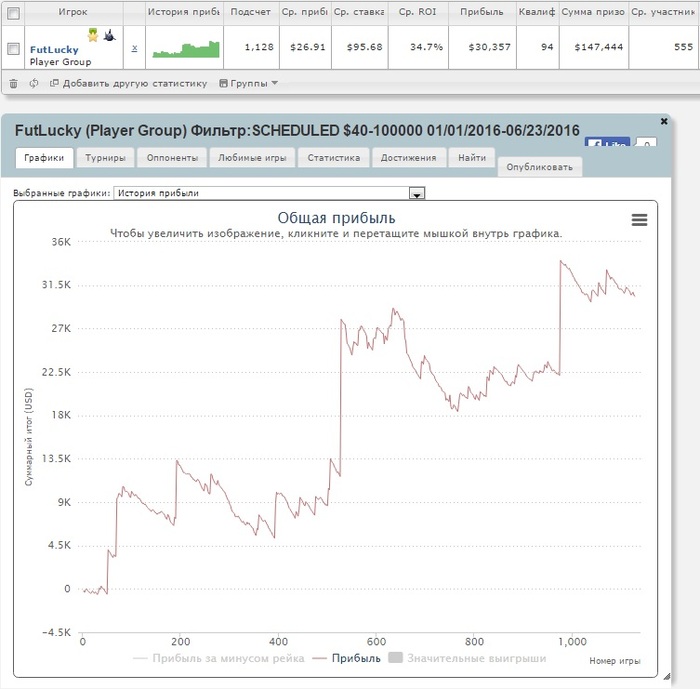The width and height of the screenshot is (700, 689).
Task: Click the $95.68 average stake value
Action: (x=364, y=47)
